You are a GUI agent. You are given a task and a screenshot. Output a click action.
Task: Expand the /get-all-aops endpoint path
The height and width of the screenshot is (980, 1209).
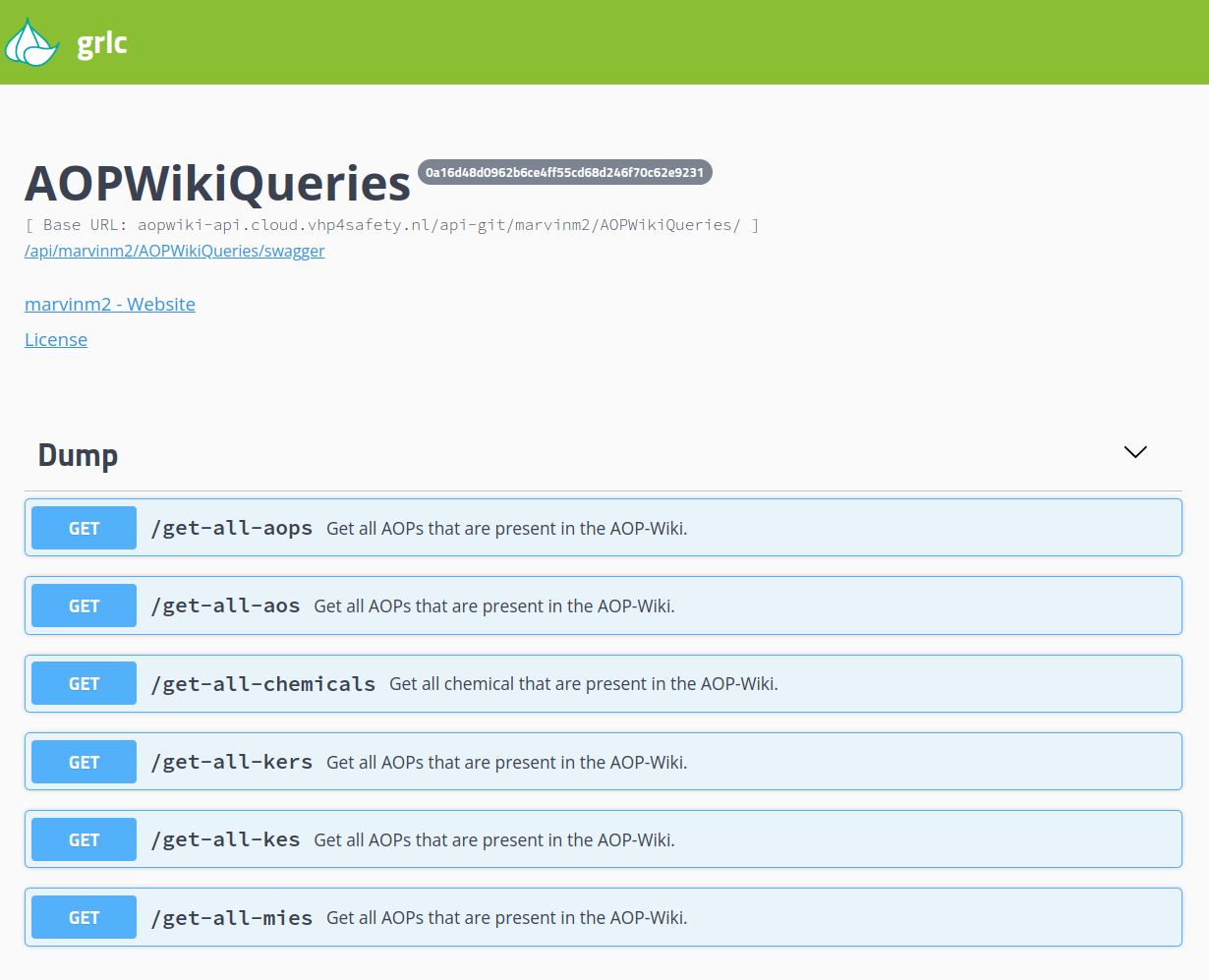click(x=232, y=528)
